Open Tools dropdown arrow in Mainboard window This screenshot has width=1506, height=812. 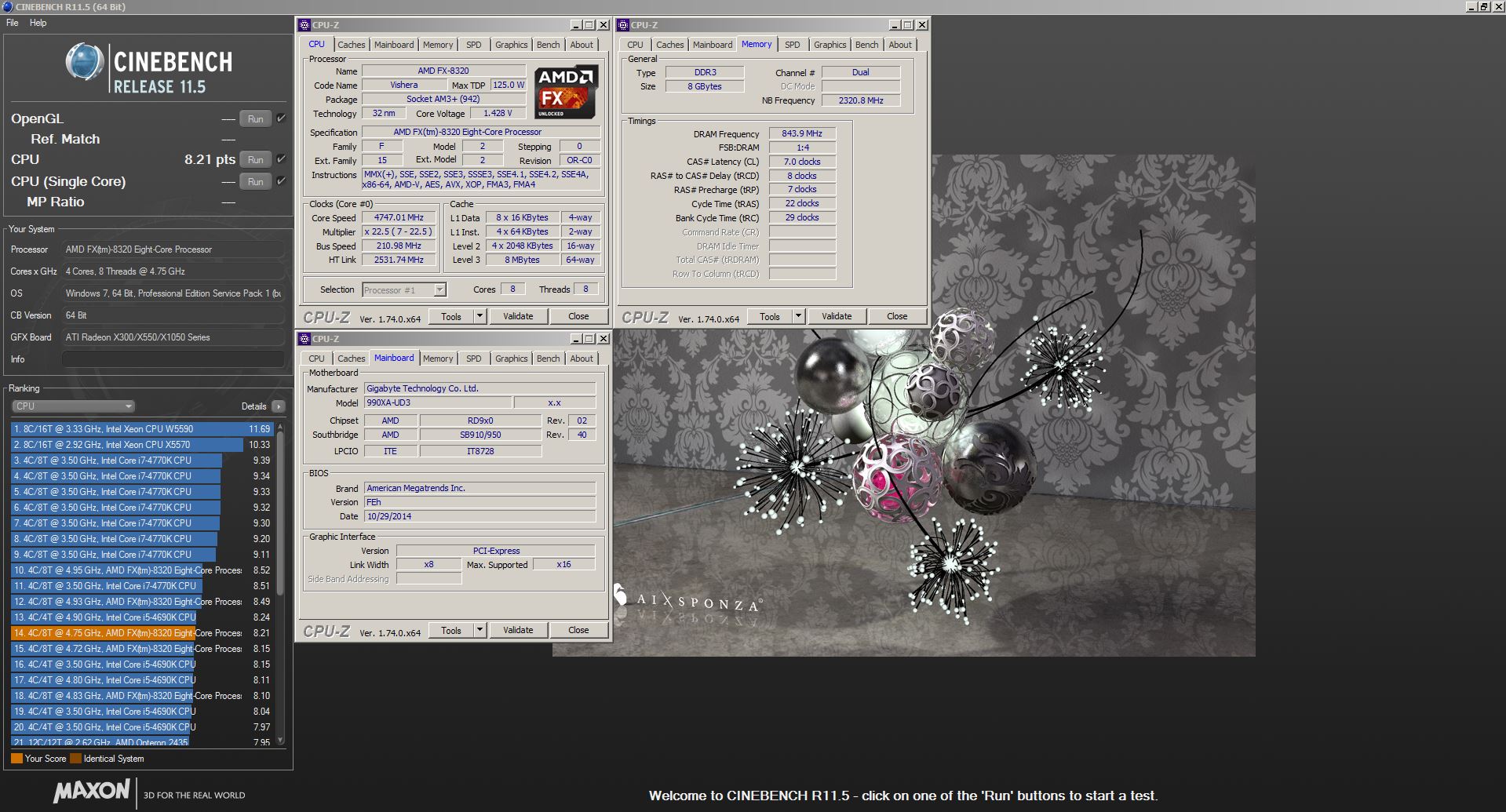[x=480, y=630]
